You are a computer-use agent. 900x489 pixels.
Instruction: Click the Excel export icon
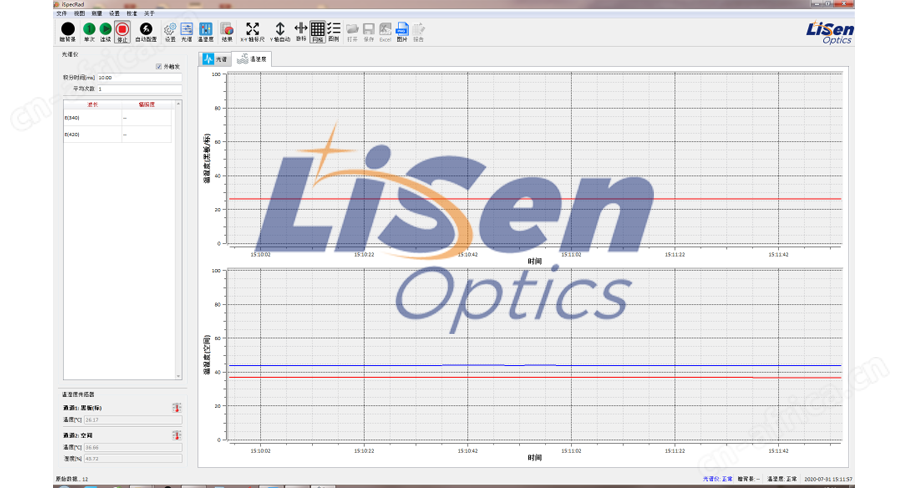385,32
